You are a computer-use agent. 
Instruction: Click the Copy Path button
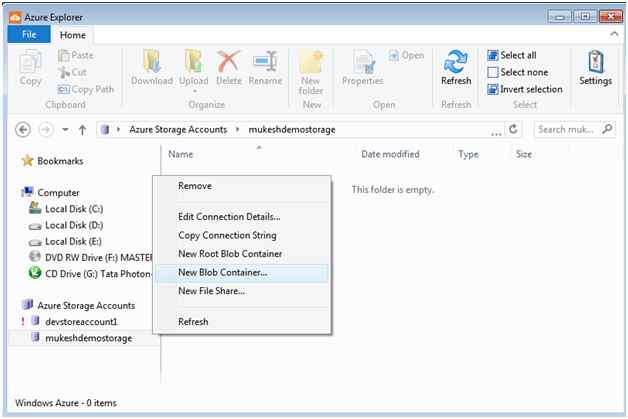coord(86,89)
